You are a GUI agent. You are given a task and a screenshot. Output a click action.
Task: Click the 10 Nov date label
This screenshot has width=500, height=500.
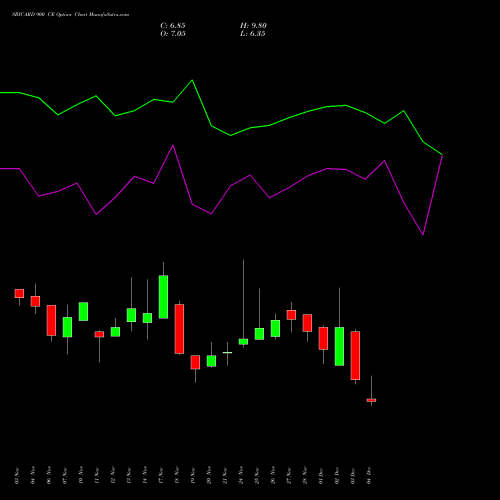click(81, 475)
